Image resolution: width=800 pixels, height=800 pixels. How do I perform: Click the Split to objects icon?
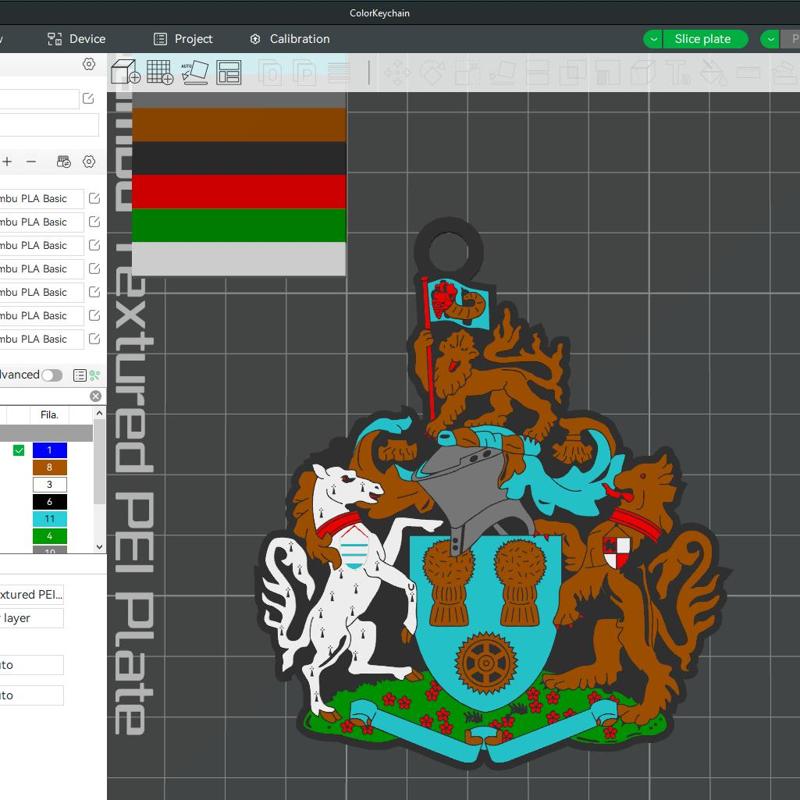(x=270, y=72)
